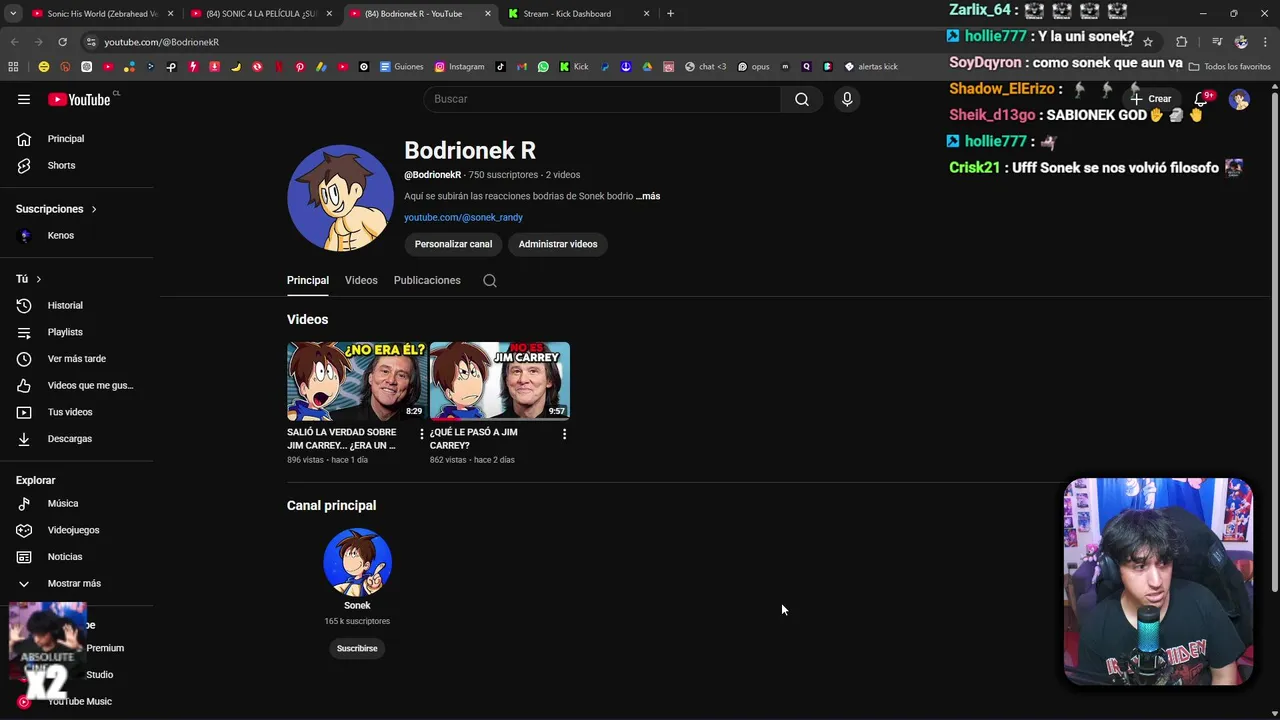
Task: Open options menu for the SALIÓ LA VERDAD video
Action: [x=421, y=434]
